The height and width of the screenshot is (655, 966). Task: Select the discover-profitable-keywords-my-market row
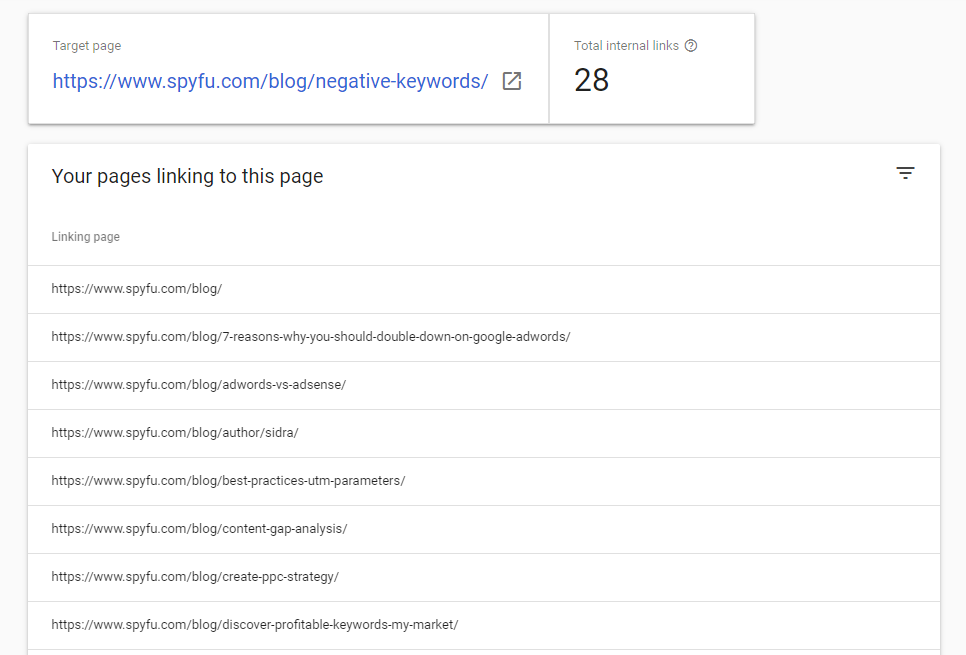pos(484,625)
